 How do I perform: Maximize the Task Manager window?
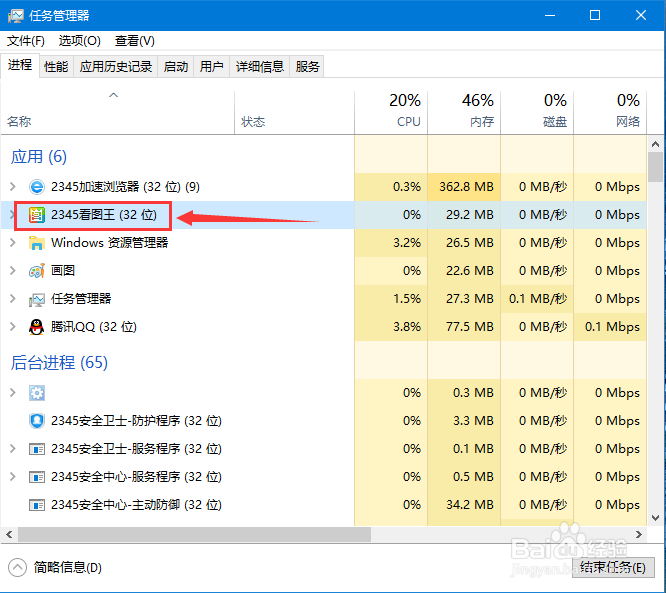pos(595,16)
